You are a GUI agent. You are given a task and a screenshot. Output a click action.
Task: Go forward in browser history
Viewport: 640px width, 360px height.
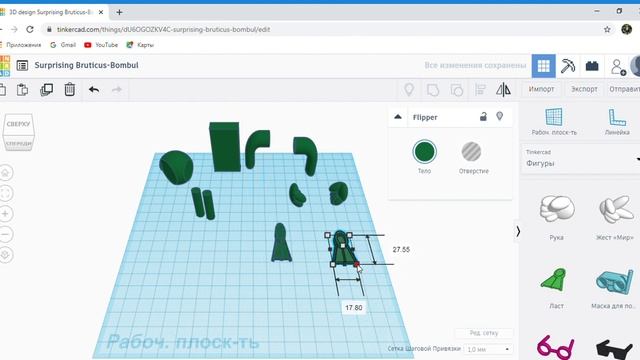pos(14,29)
